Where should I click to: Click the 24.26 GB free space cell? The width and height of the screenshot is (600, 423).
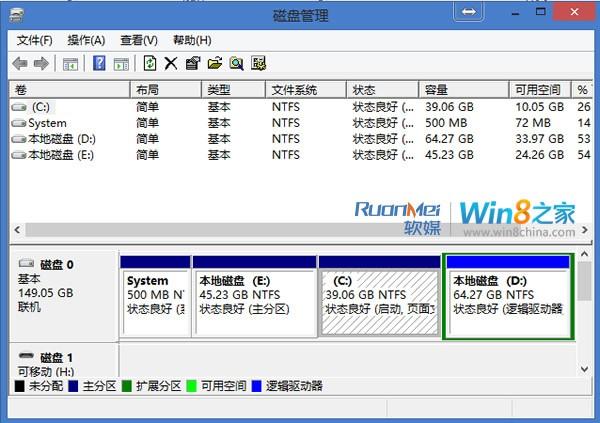point(540,155)
